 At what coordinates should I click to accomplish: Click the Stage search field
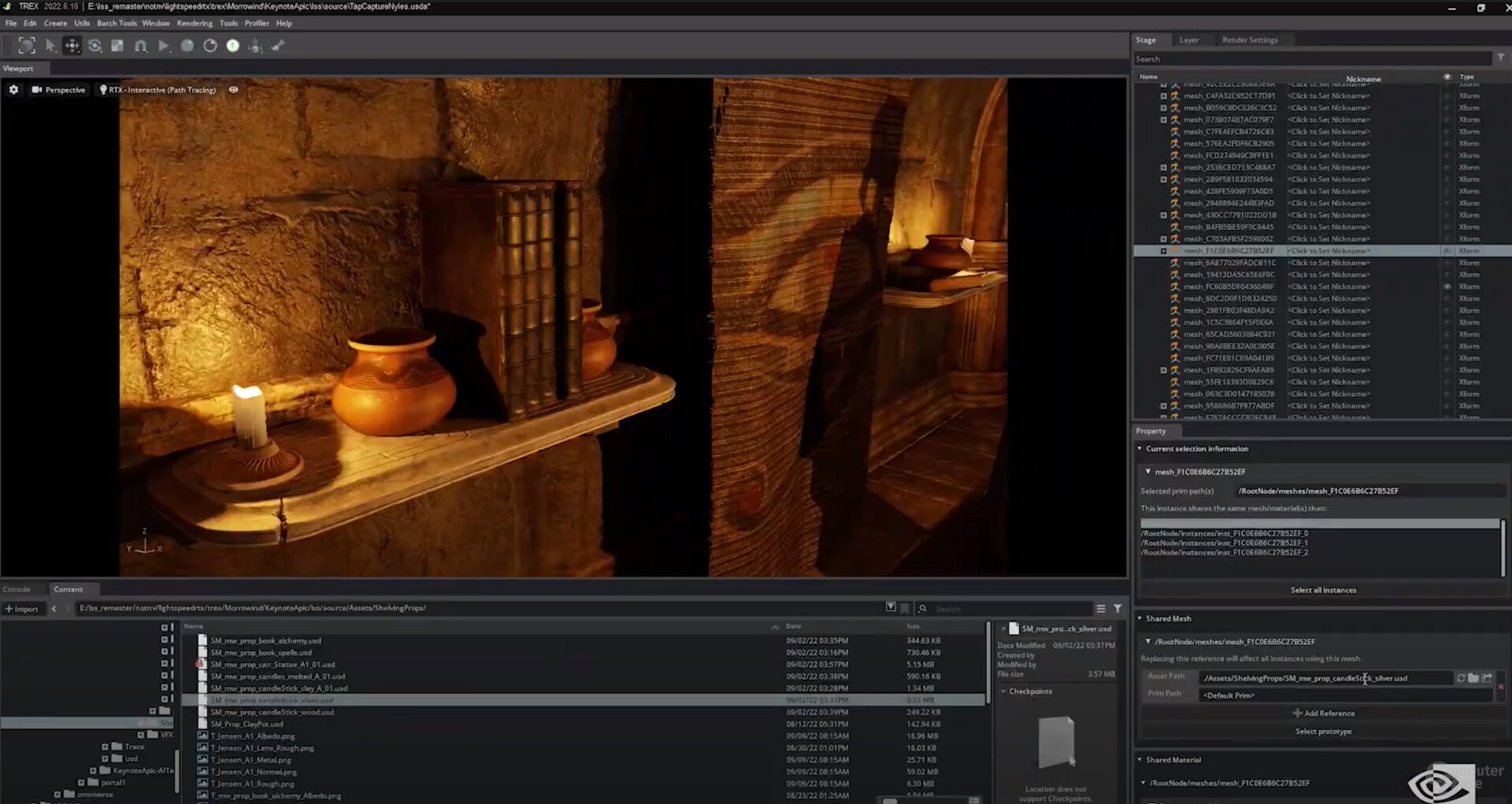[x=1312, y=59]
